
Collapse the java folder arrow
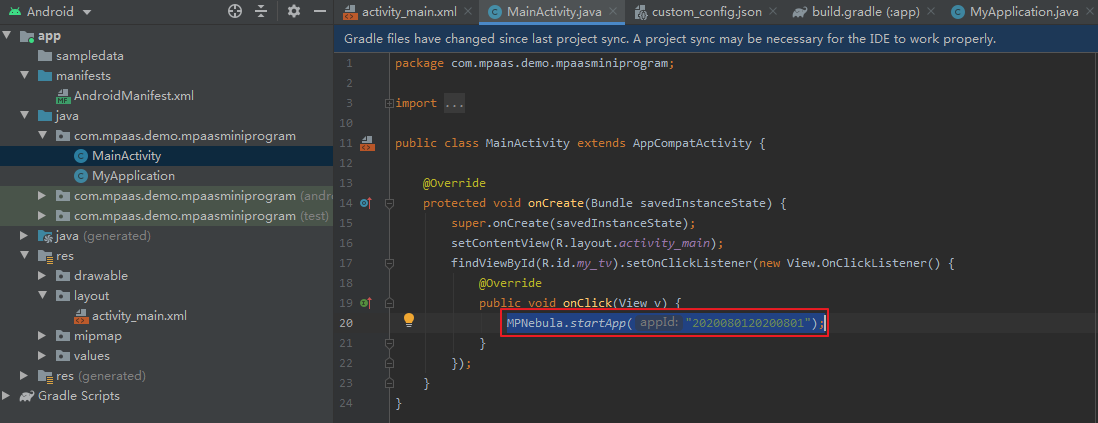click(x=25, y=116)
